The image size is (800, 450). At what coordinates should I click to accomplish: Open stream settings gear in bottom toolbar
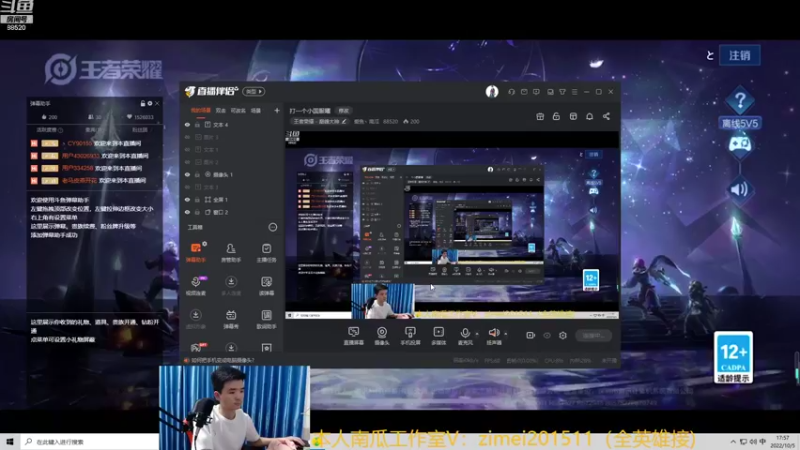click(x=563, y=335)
